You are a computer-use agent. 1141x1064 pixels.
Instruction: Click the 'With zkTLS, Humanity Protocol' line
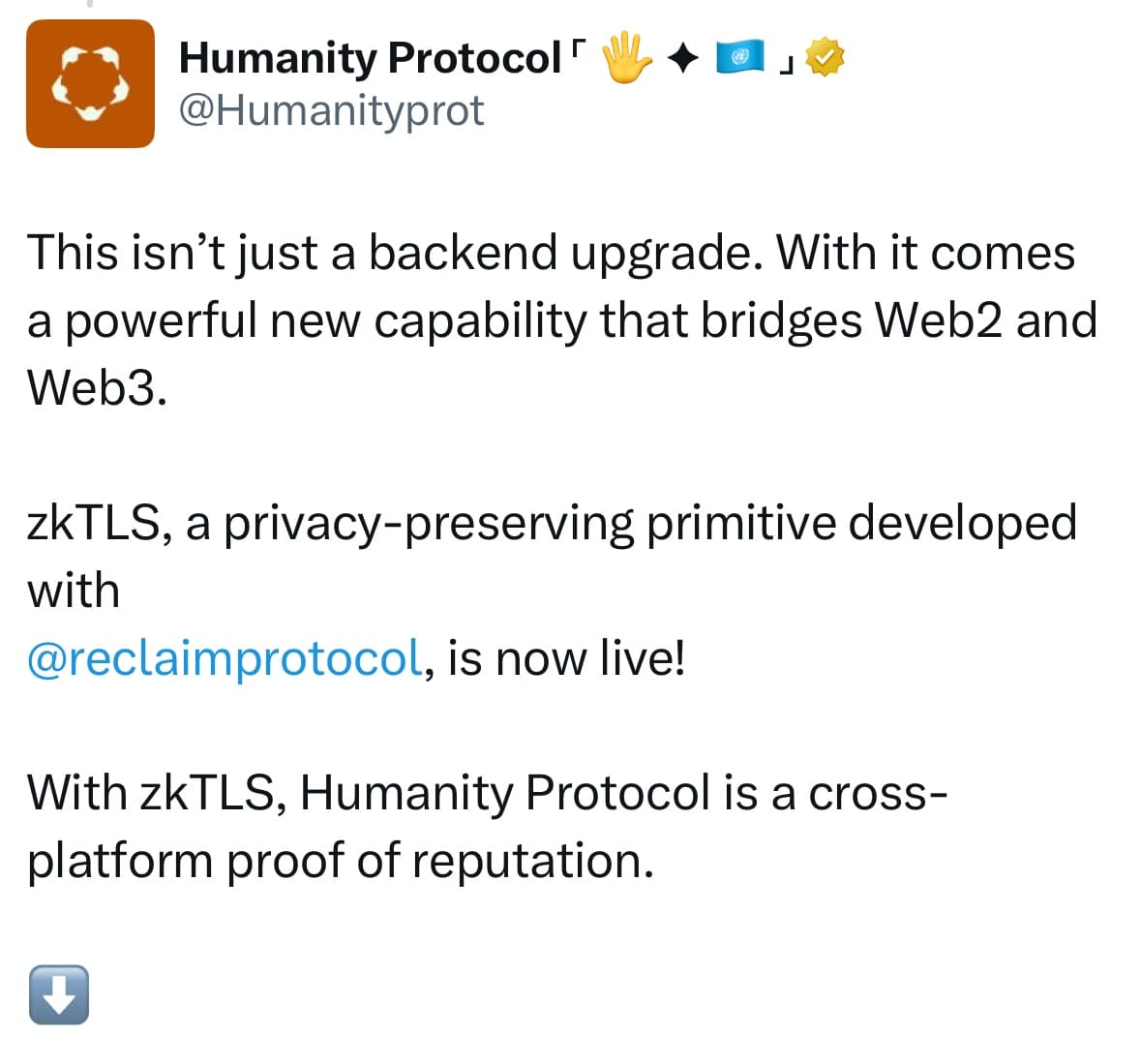point(487,793)
